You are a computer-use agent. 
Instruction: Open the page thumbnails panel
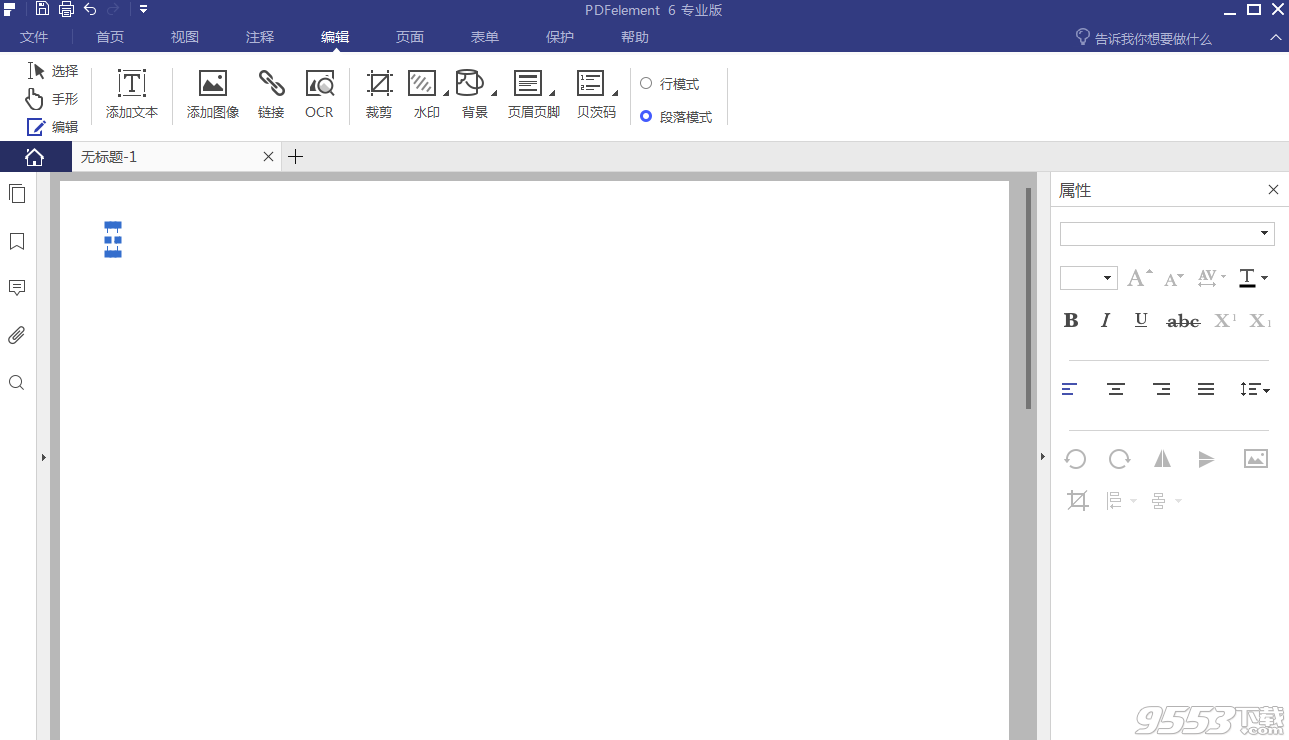coord(17,194)
